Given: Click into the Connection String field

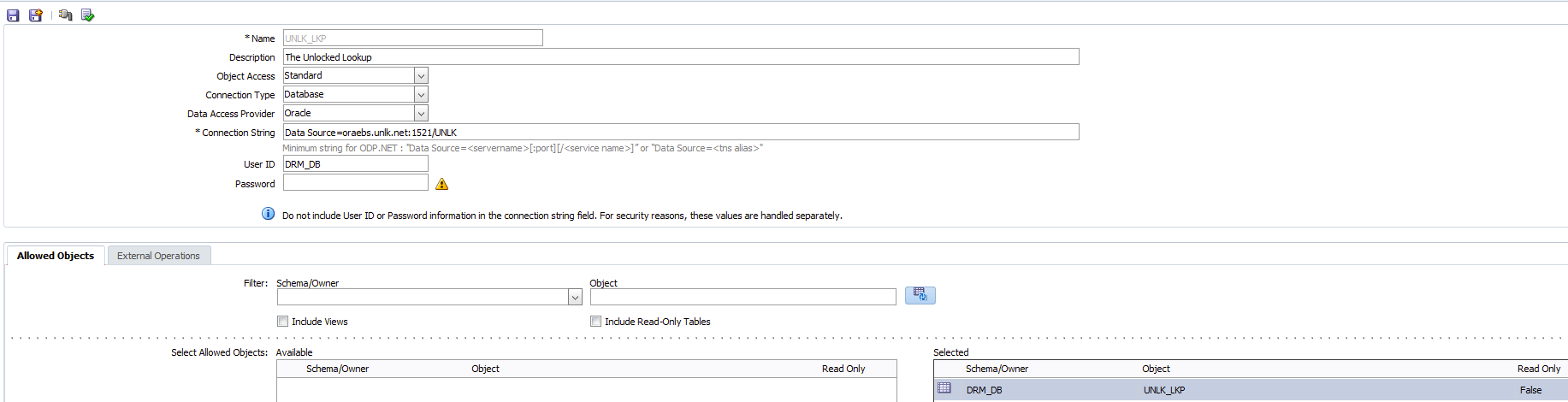Looking at the screenshot, I should [x=680, y=133].
